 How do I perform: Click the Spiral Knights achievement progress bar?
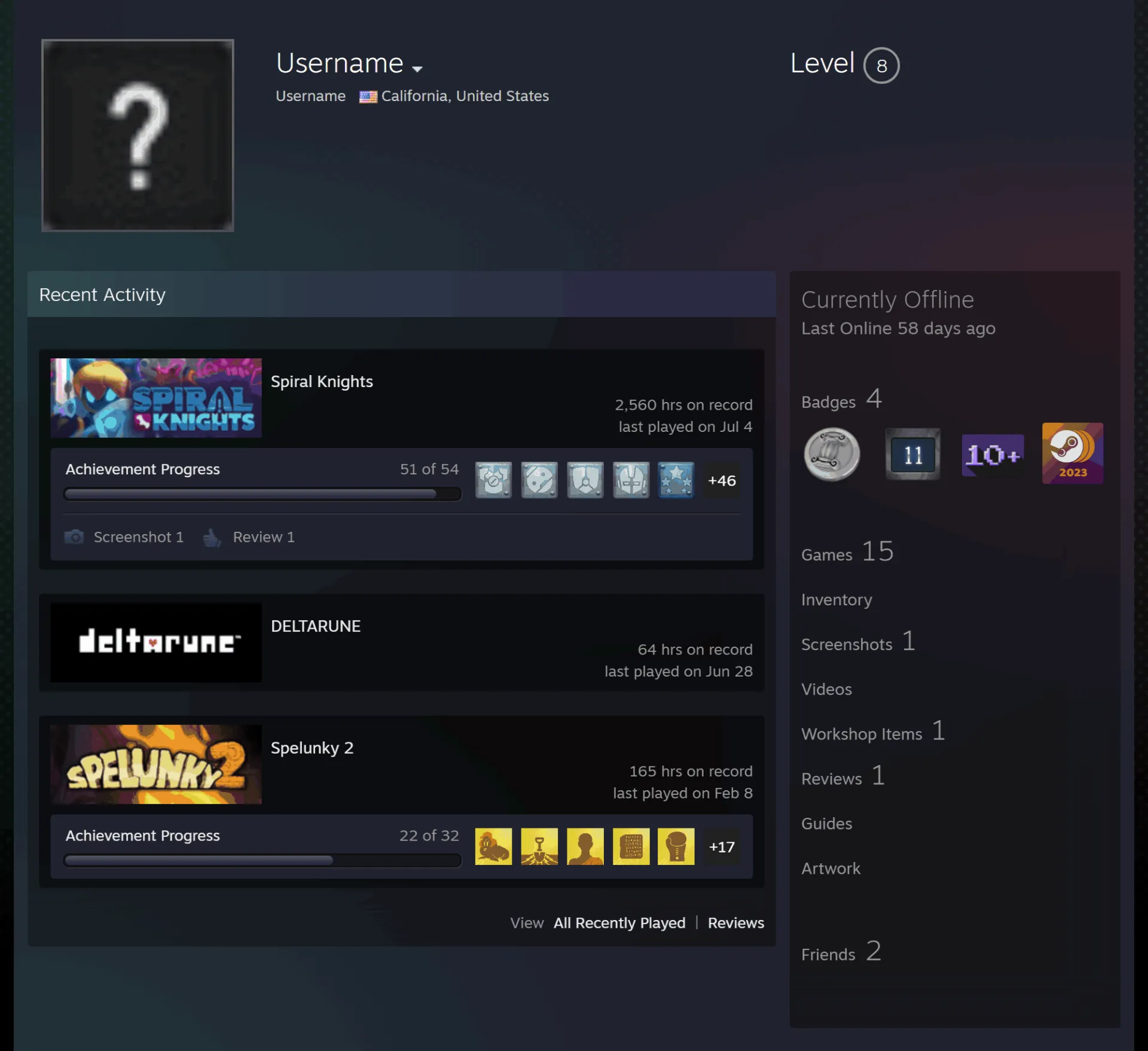pyautogui.click(x=262, y=494)
